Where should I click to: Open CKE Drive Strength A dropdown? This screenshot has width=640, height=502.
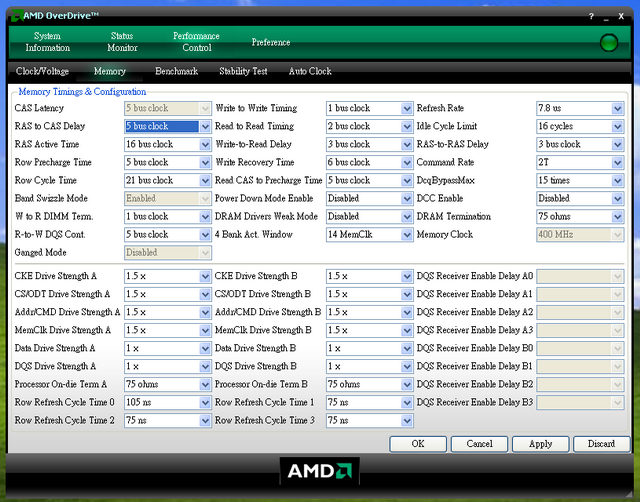tap(168, 276)
